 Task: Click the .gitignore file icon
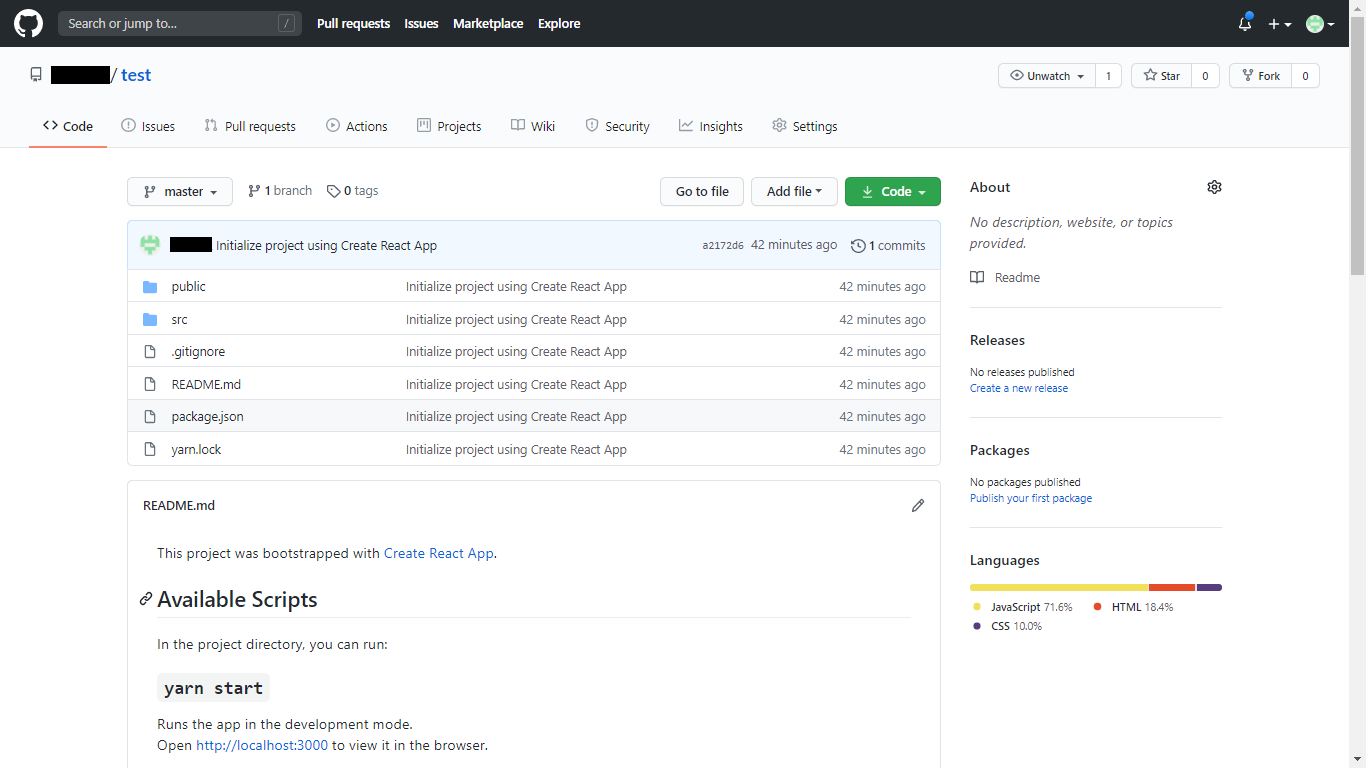[150, 352]
